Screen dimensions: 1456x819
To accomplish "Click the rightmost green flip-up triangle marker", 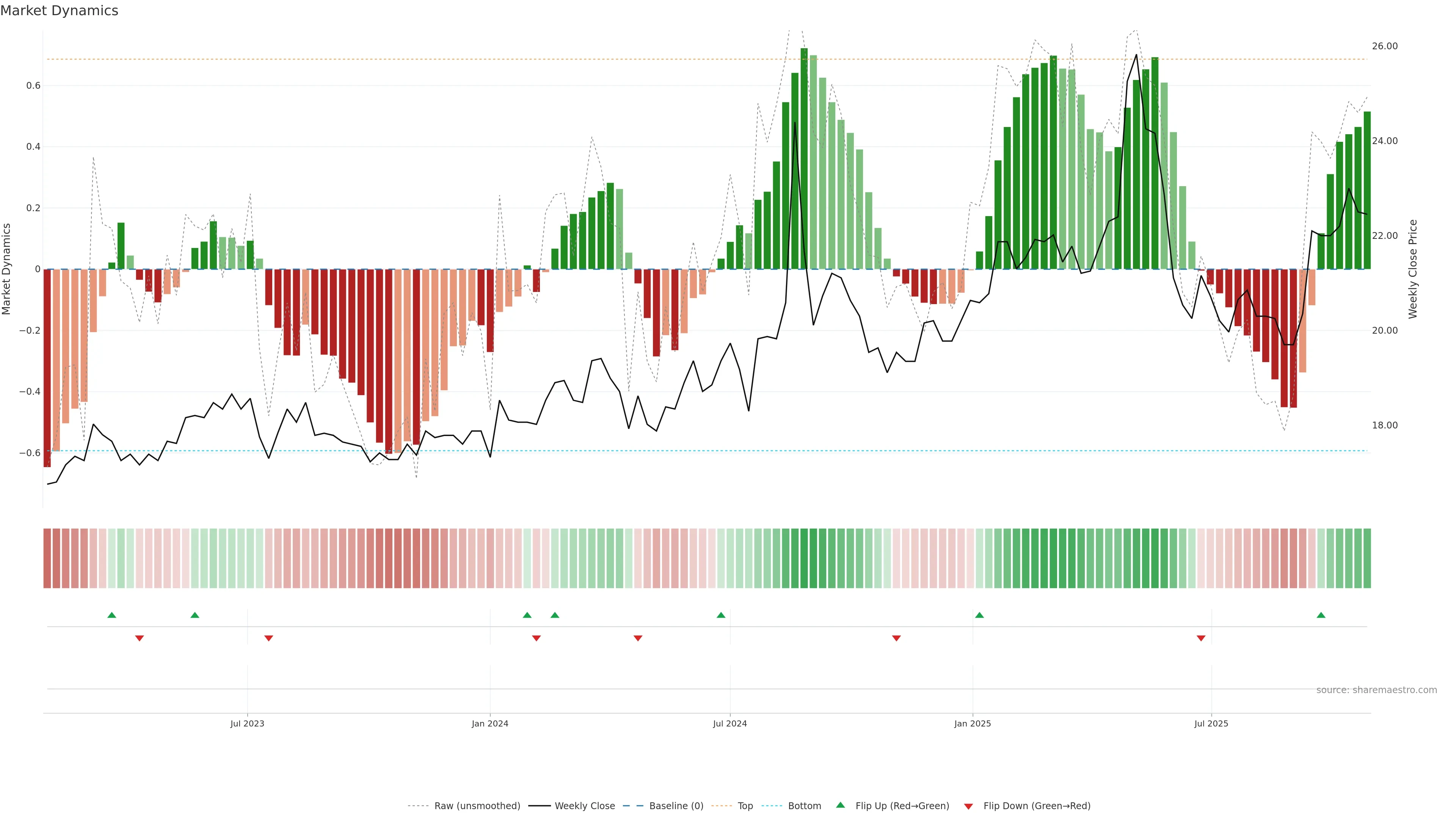I will [x=1321, y=615].
